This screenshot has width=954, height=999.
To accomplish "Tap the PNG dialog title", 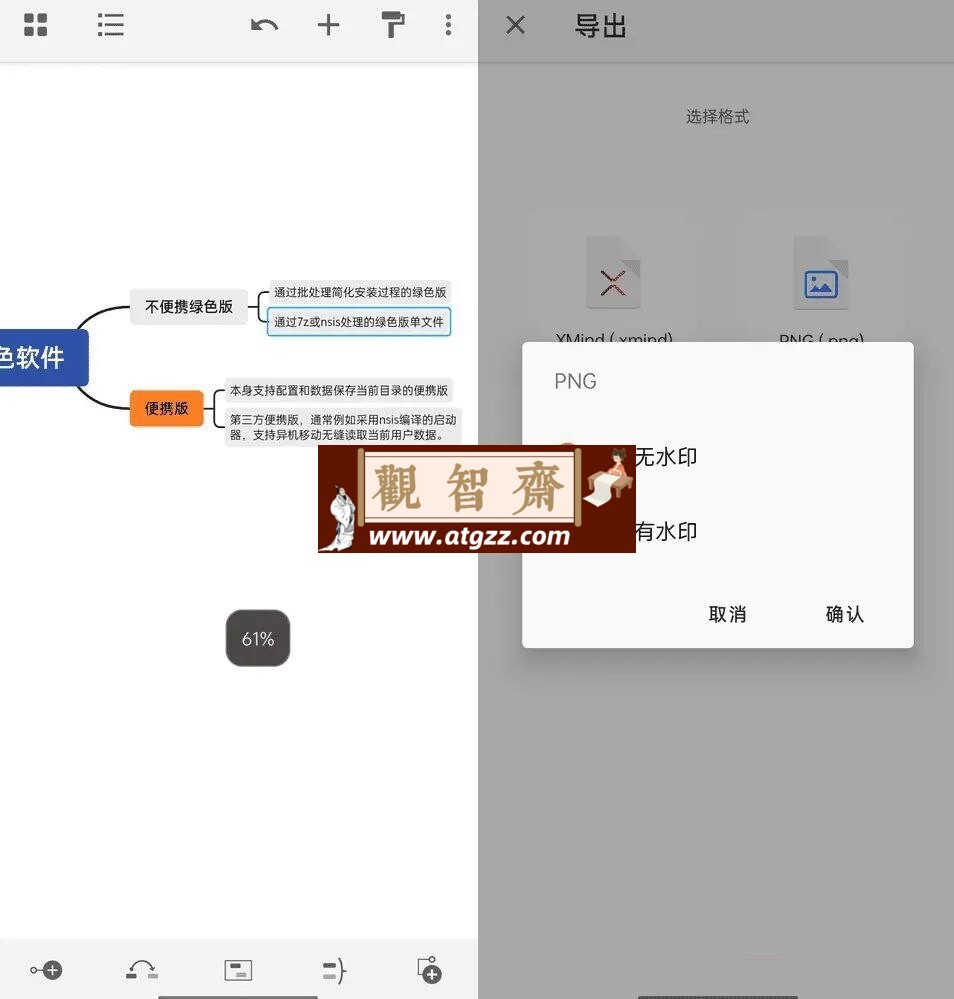I will (x=575, y=381).
